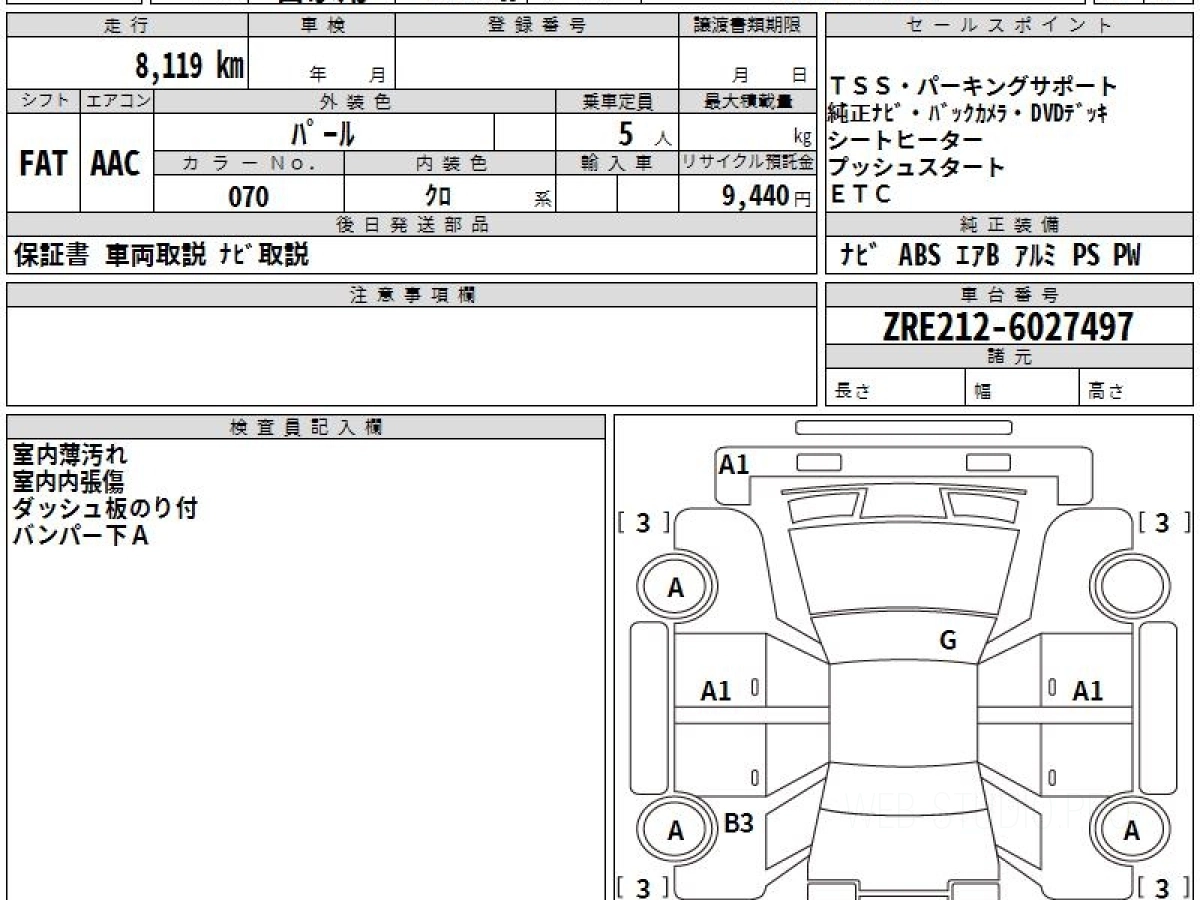Select the 5 人 seating capacity value
1200x900 pixels.
click(x=644, y=132)
